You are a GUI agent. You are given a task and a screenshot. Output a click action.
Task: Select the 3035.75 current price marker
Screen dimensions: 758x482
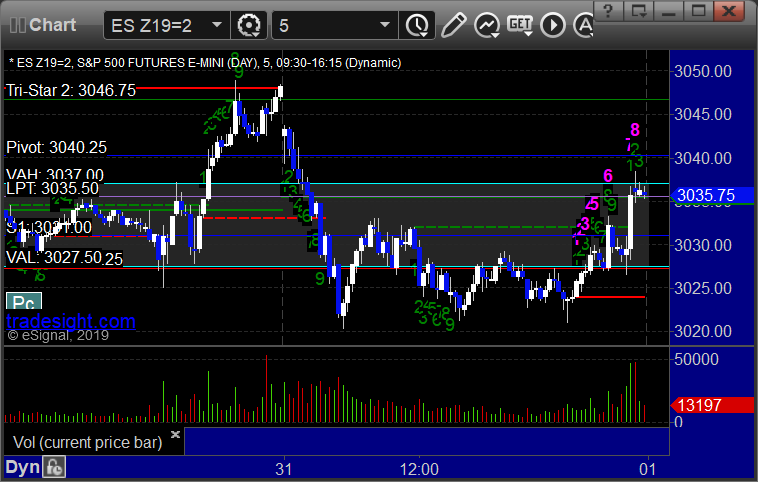click(x=711, y=195)
